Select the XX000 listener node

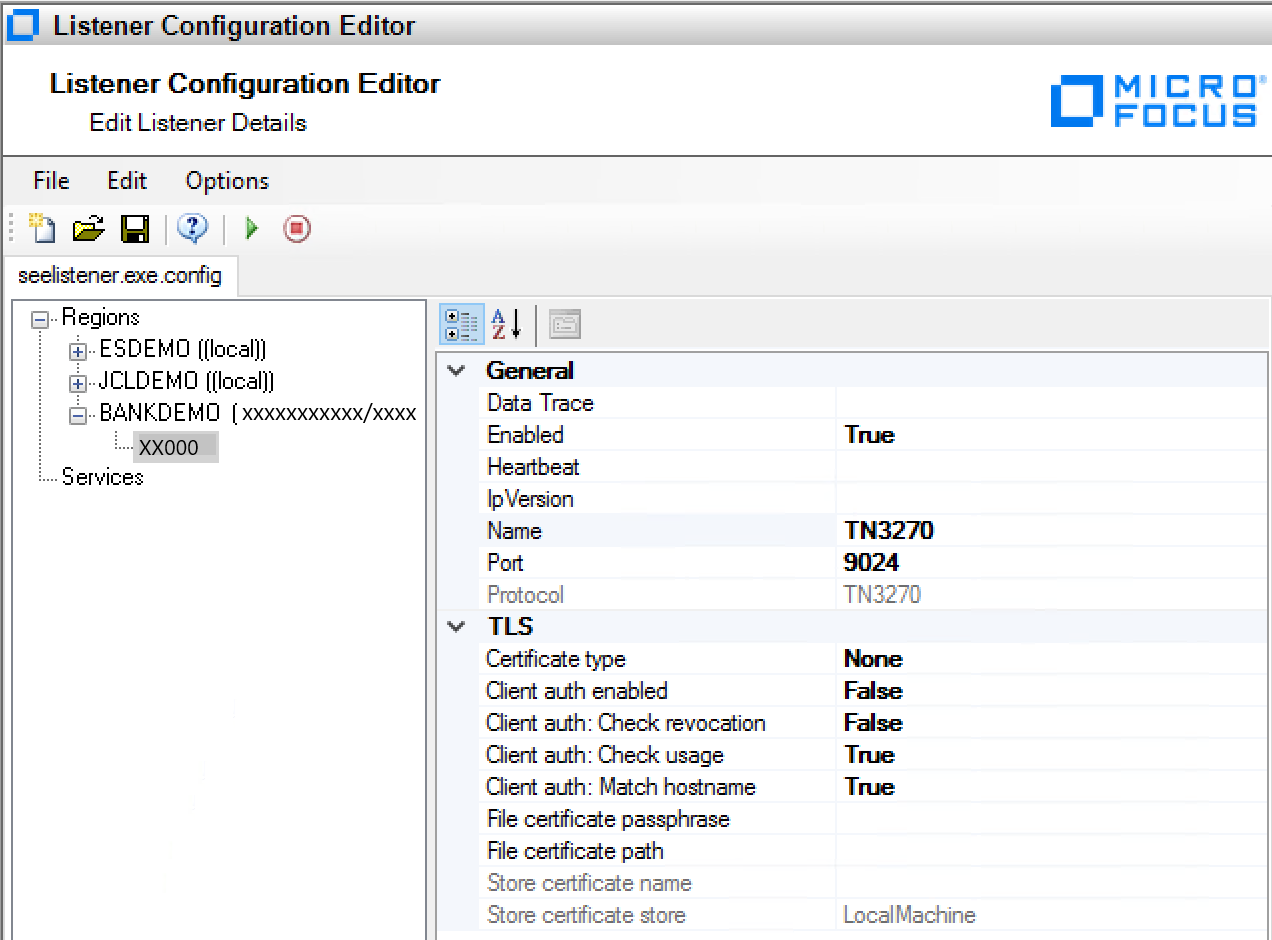point(176,446)
